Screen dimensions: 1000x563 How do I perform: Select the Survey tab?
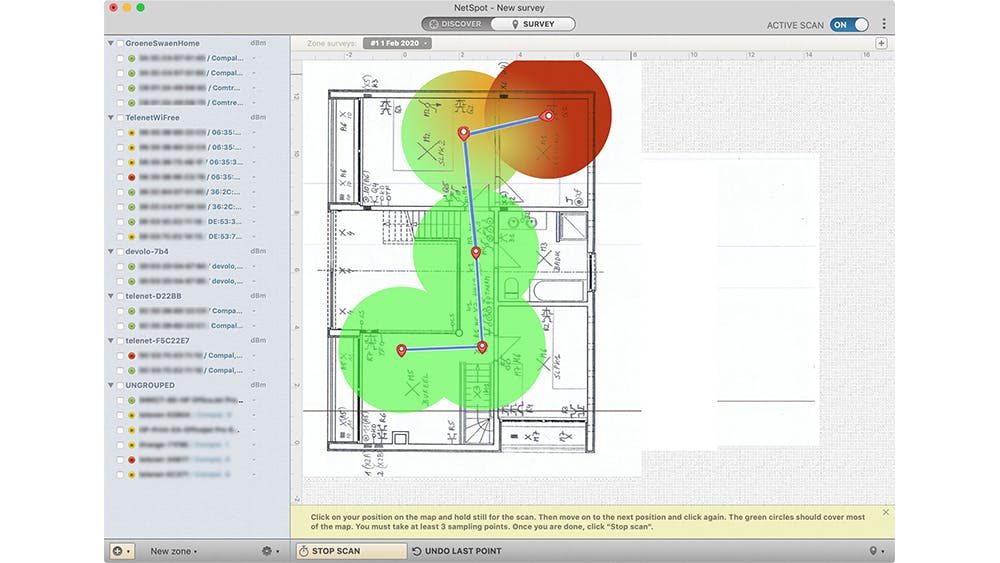tap(533, 24)
